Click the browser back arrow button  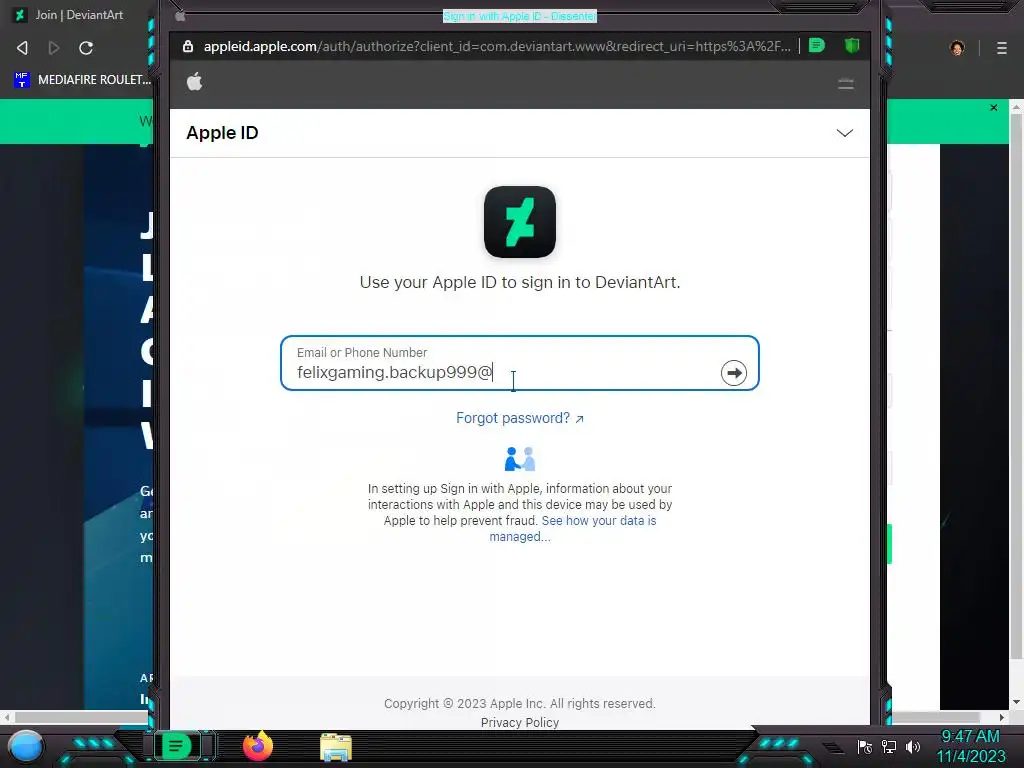pos(22,48)
